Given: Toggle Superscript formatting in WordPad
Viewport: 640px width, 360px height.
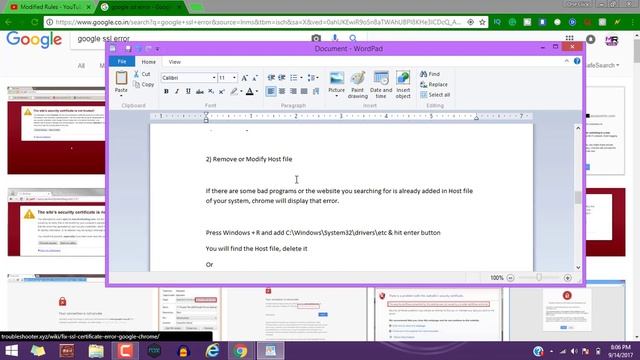Looking at the screenshot, I should (x=222, y=91).
